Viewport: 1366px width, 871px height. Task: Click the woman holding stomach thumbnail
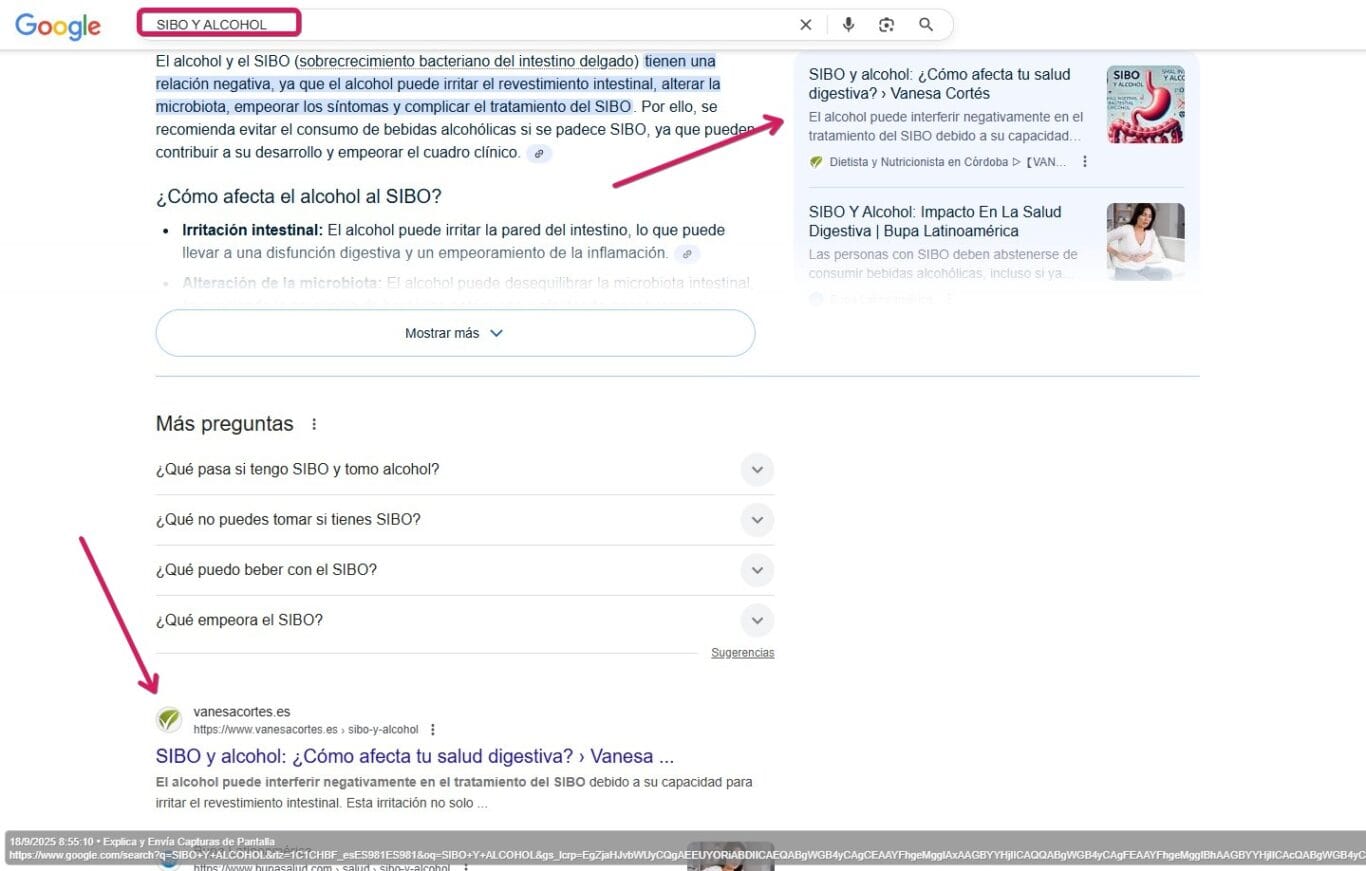pyautogui.click(x=1145, y=241)
